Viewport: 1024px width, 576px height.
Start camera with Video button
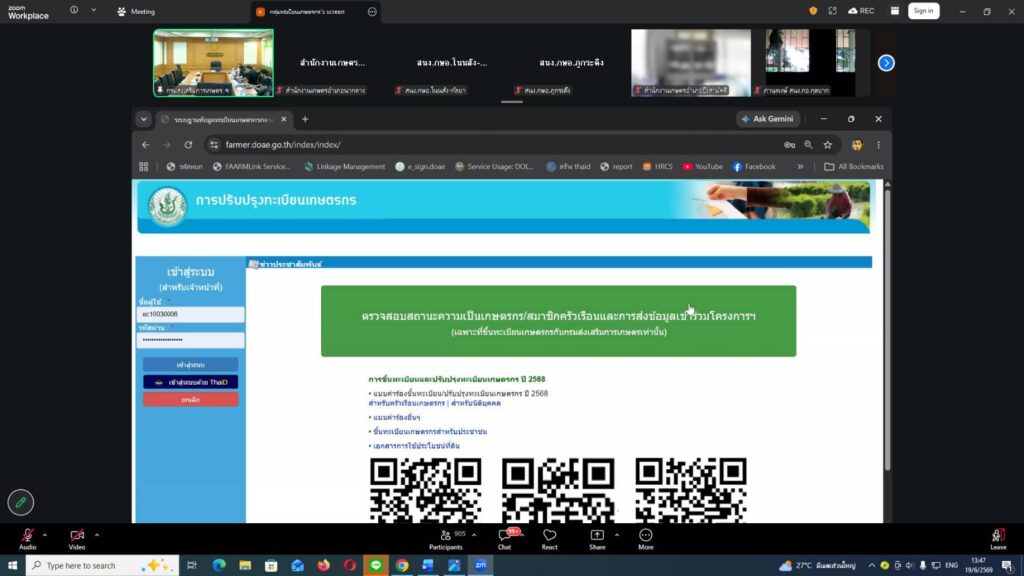coord(77,539)
